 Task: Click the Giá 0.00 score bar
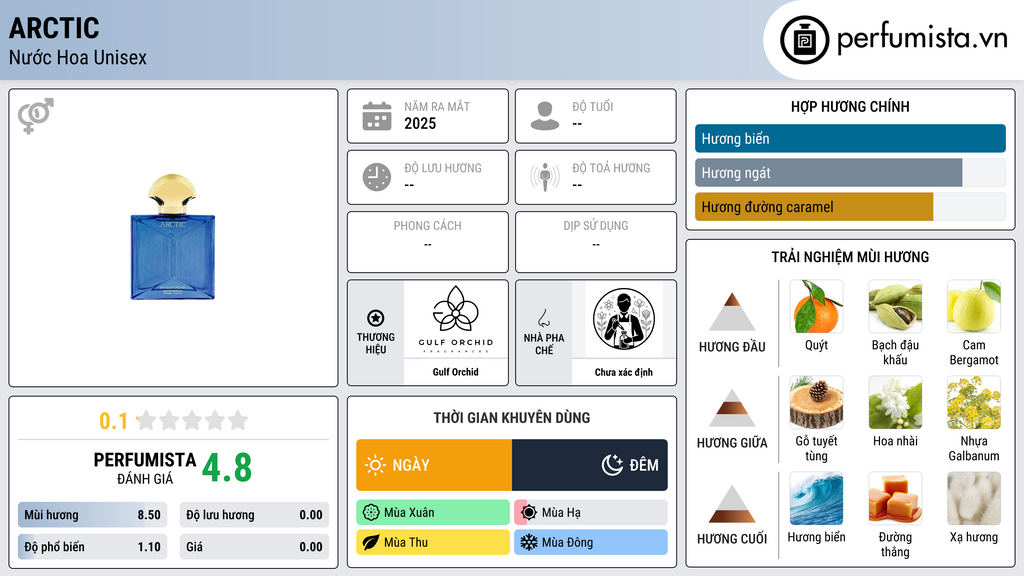pos(254,547)
